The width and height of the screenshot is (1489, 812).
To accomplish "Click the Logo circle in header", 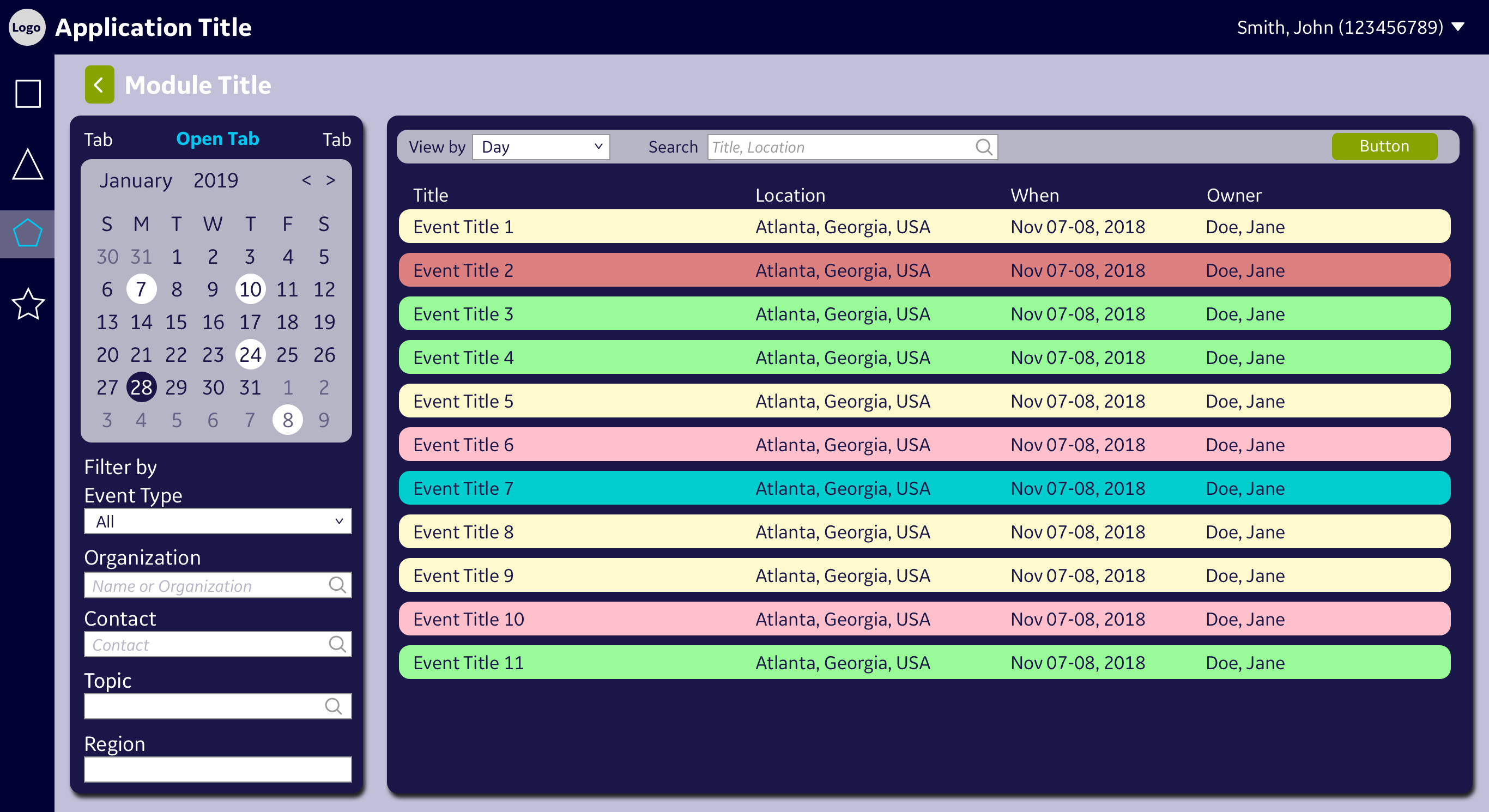I will [x=27, y=27].
